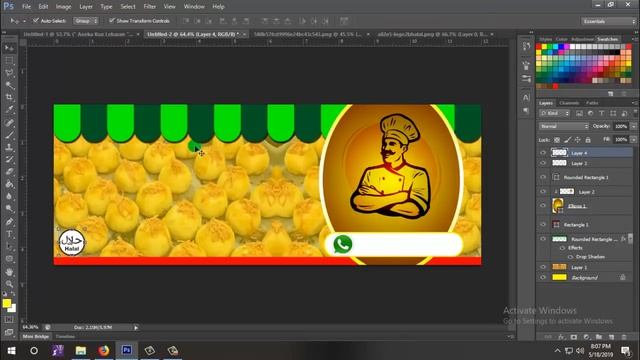Select the Background layer thumbnail
640x360 pixels.
point(559,277)
